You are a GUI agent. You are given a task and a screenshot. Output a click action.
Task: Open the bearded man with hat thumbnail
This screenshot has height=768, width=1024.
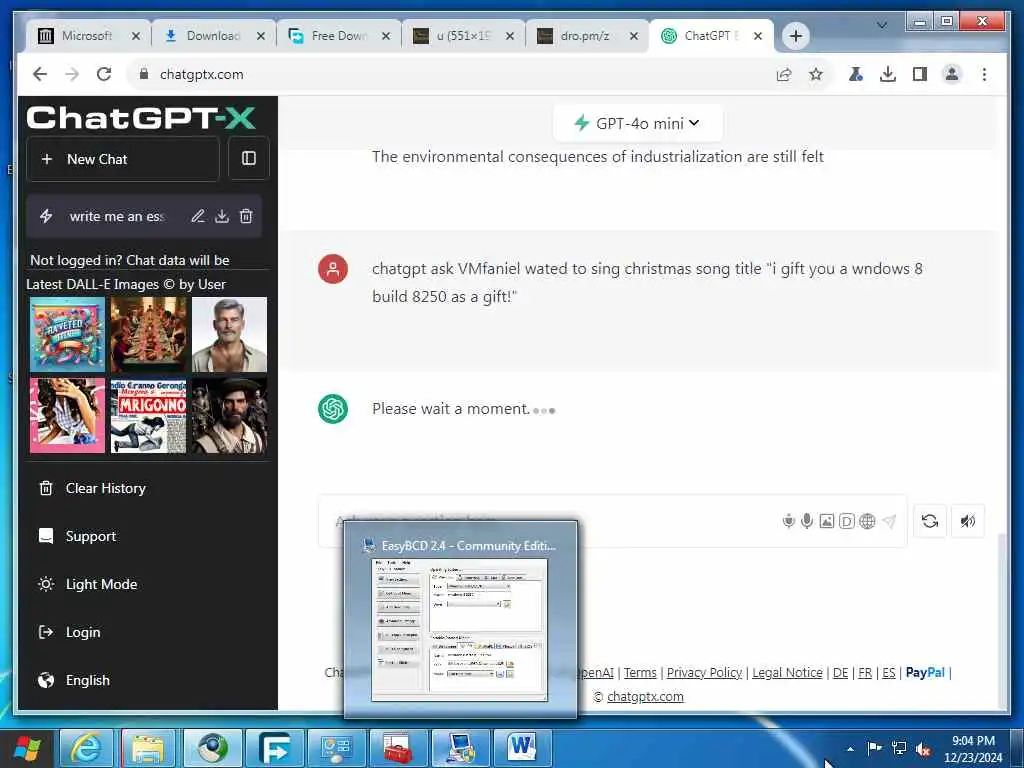229,415
